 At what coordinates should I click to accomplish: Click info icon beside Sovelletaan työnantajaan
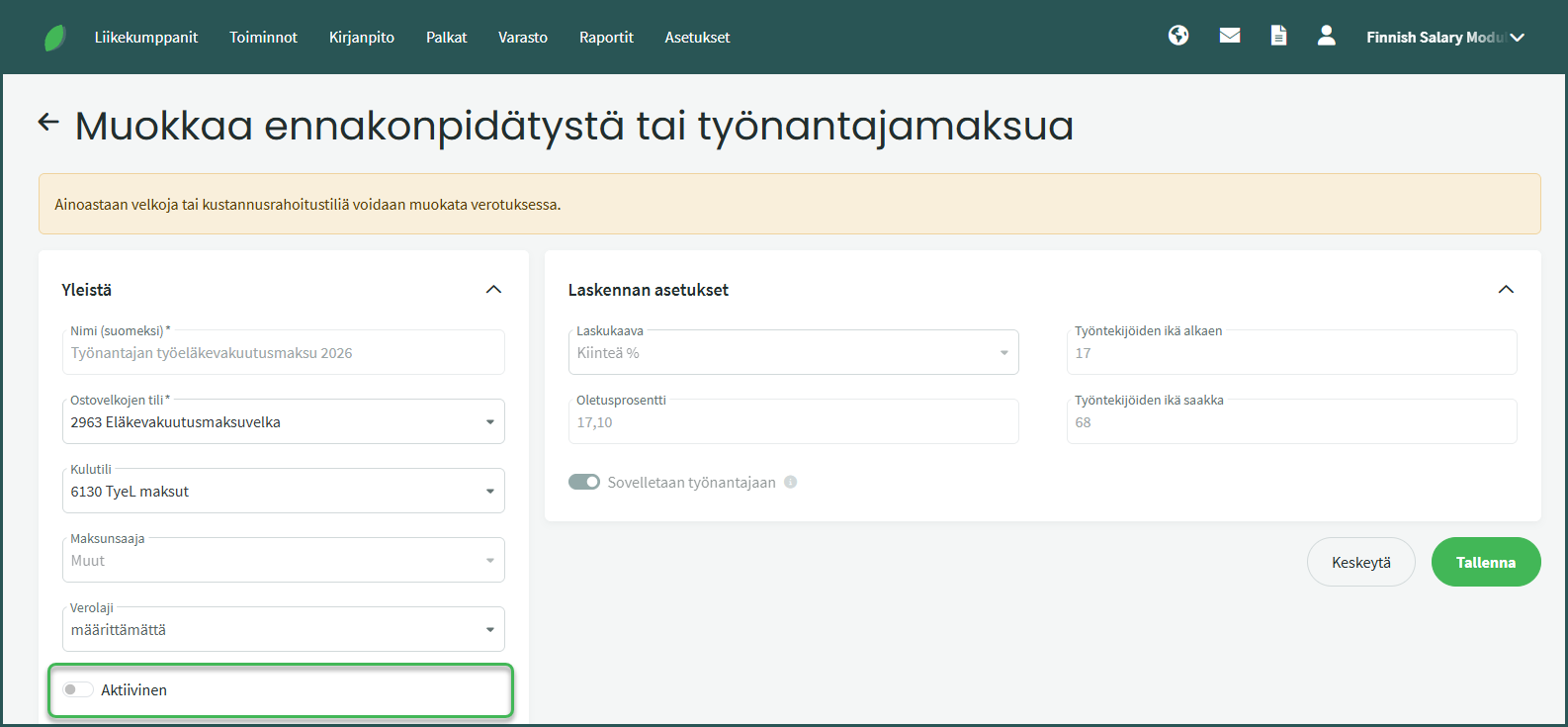coord(790,483)
